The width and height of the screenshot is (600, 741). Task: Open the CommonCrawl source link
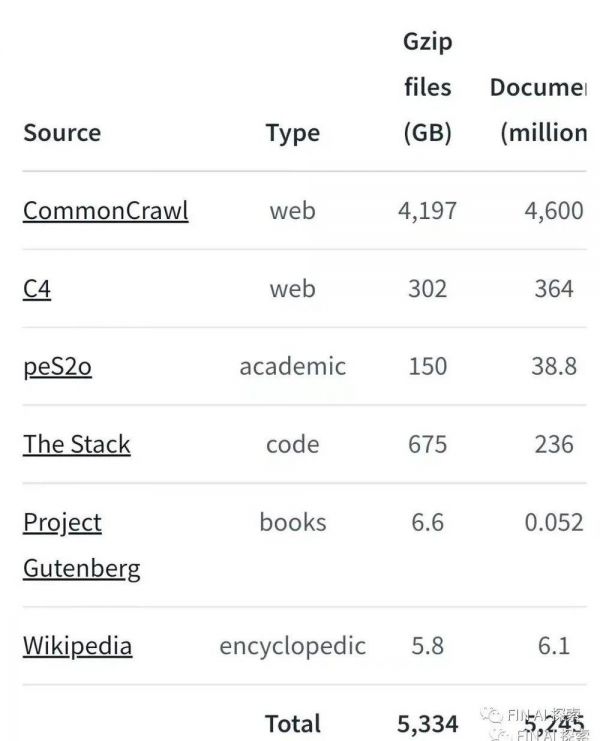pos(105,211)
